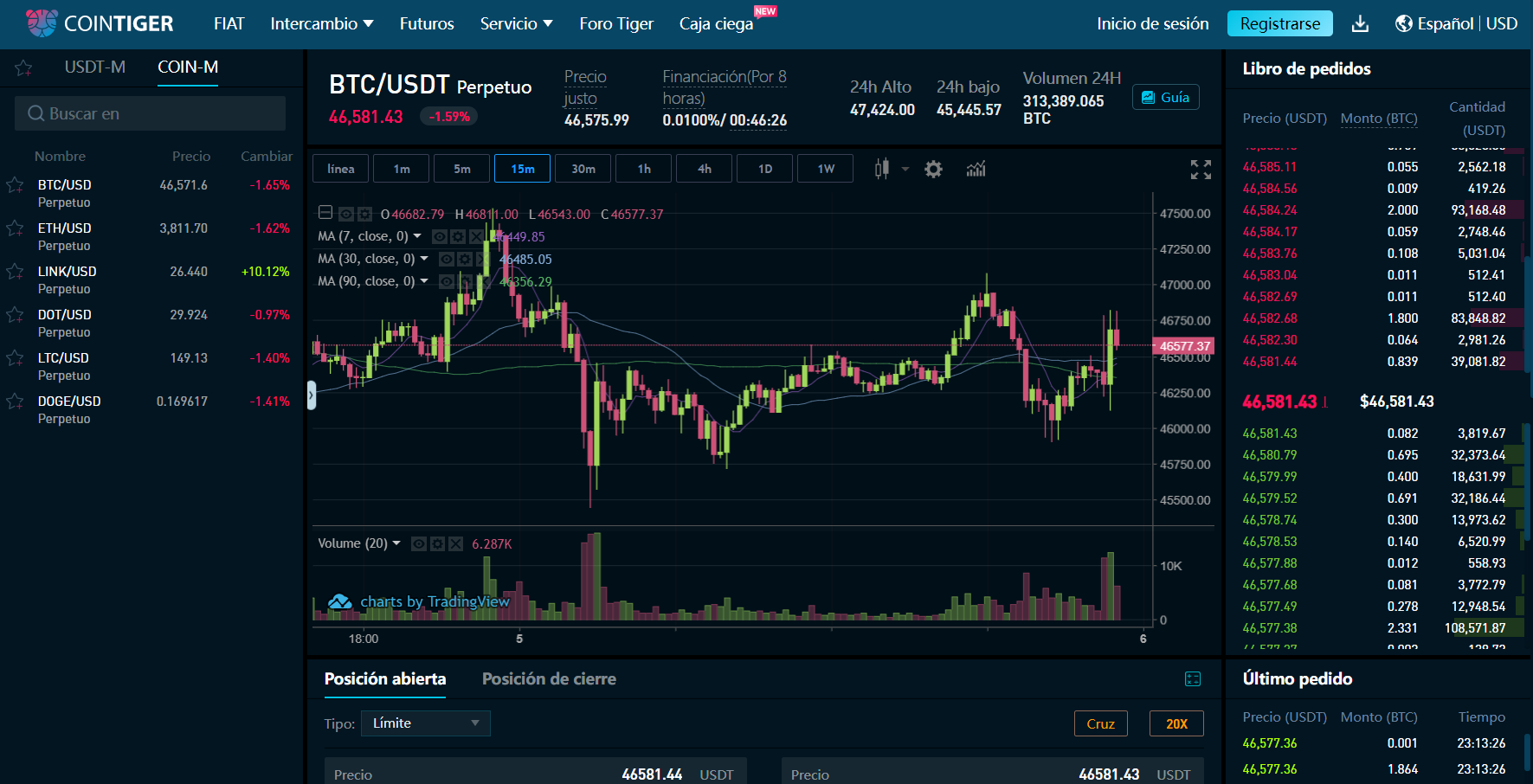This screenshot has width=1533, height=784.
Task: Collapse the left market sidebar handle
Action: (x=312, y=395)
